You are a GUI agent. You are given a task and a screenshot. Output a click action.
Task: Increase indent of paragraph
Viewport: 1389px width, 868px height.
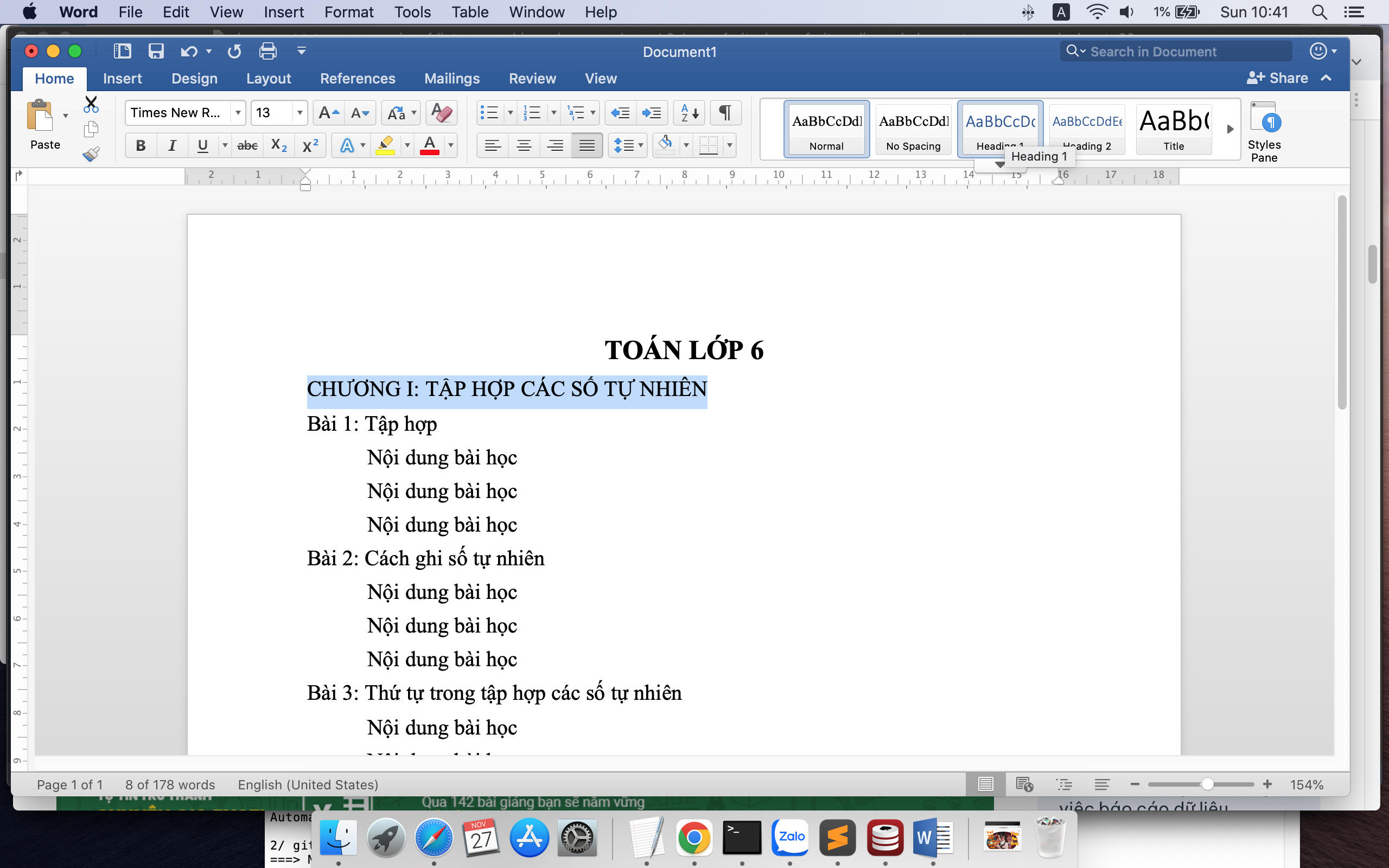click(x=652, y=112)
